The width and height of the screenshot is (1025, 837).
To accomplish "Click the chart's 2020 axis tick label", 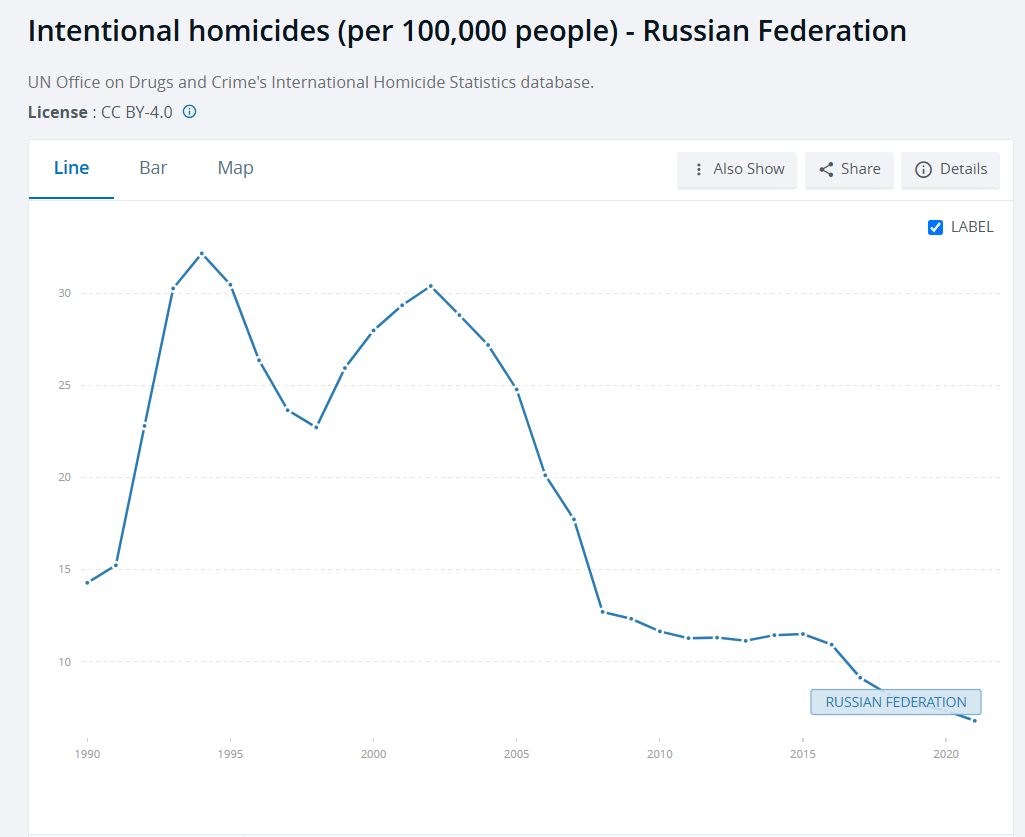I will coord(946,754).
